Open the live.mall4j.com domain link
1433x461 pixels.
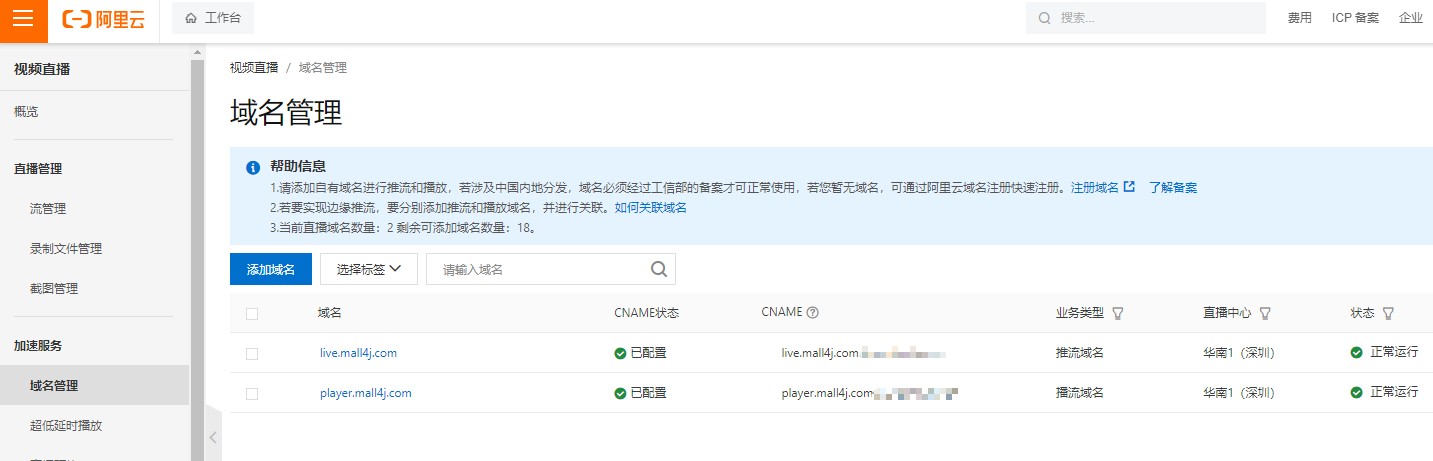click(358, 353)
